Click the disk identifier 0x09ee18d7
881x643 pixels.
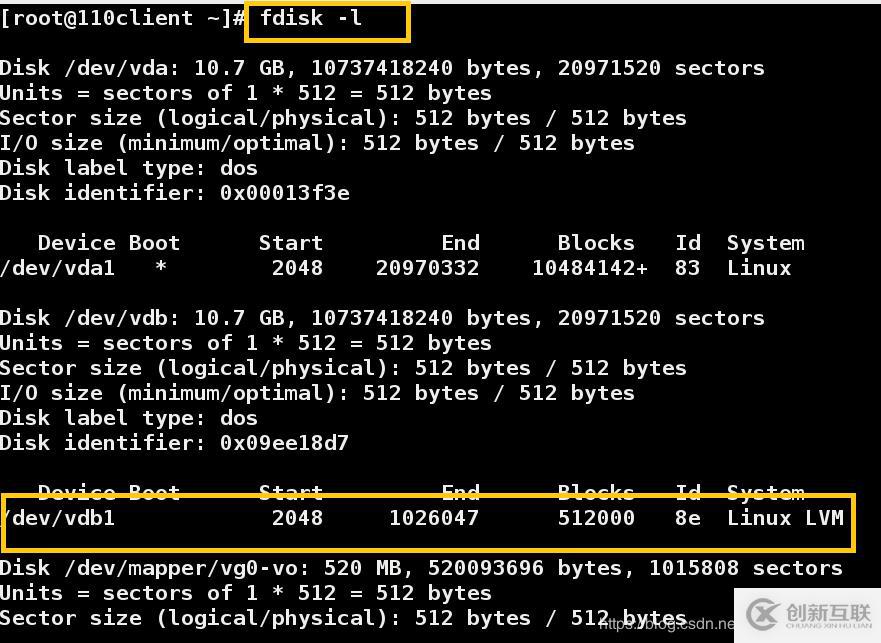click(284, 443)
